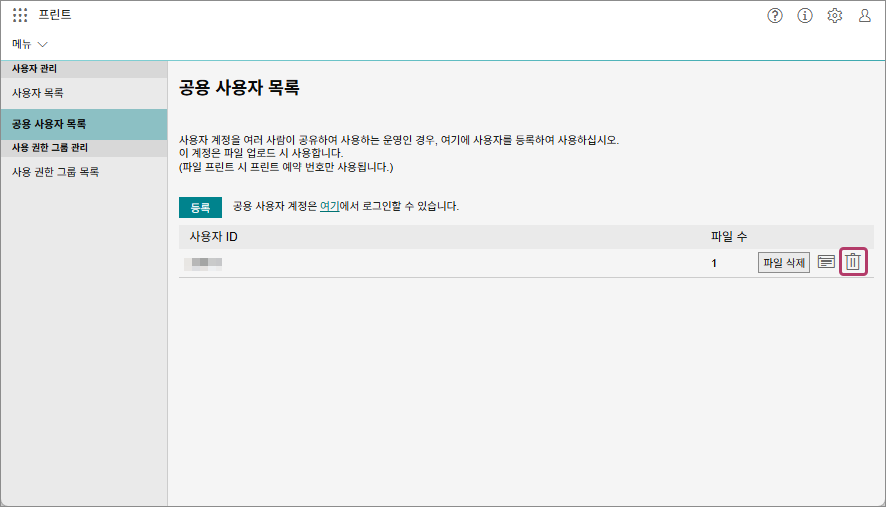Expand the 메뉴 dropdown
The width and height of the screenshot is (886, 507).
point(30,44)
